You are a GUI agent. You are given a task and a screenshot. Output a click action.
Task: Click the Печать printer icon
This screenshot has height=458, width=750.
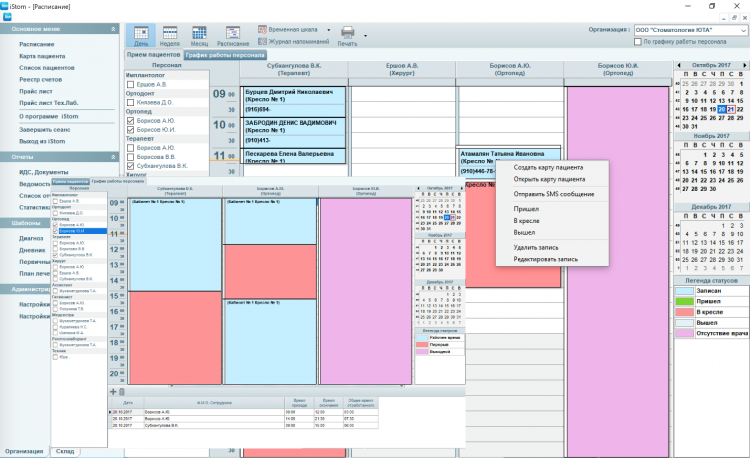coord(348,35)
